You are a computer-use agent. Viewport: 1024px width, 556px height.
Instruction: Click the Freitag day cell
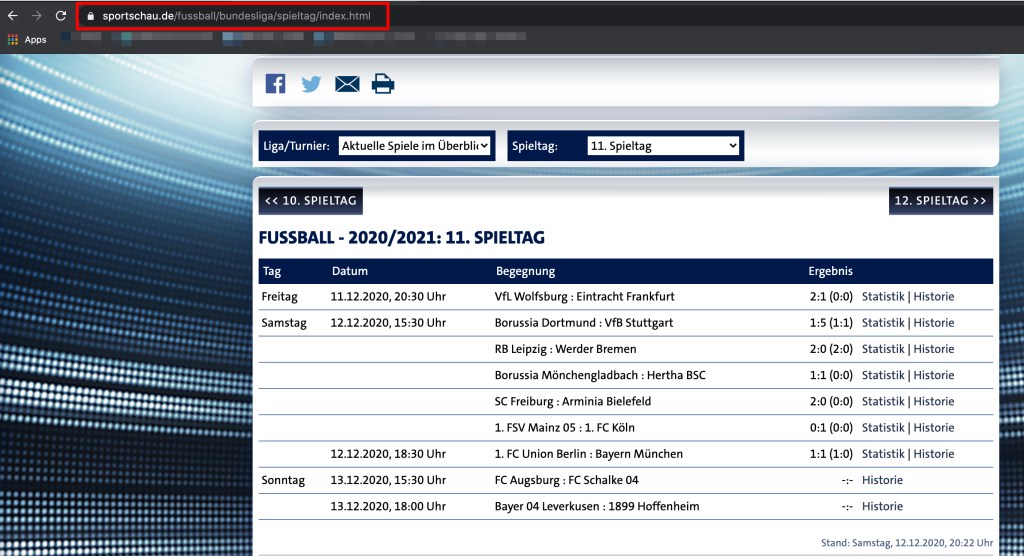click(280, 297)
